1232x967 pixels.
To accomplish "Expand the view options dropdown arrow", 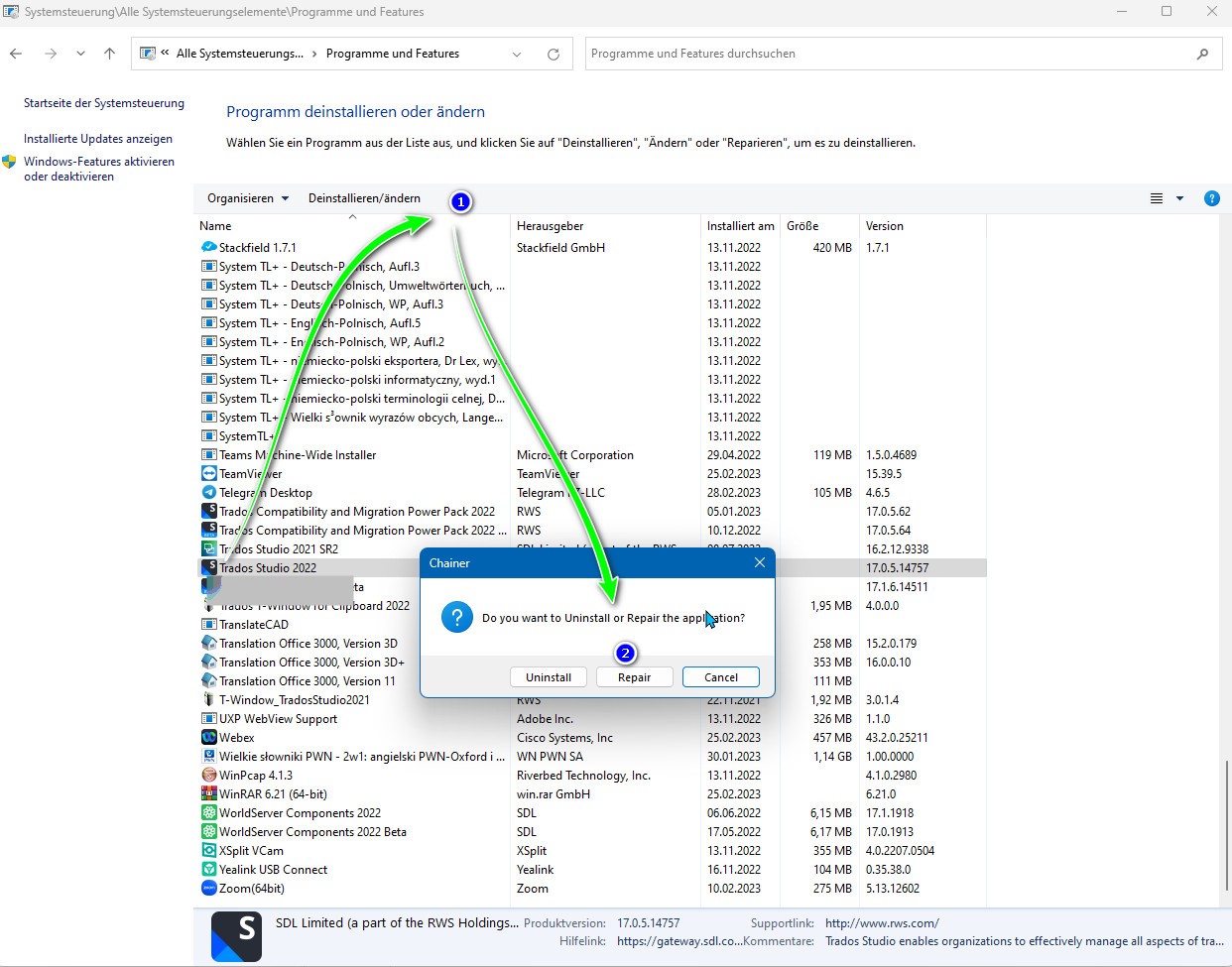I will [x=1179, y=198].
